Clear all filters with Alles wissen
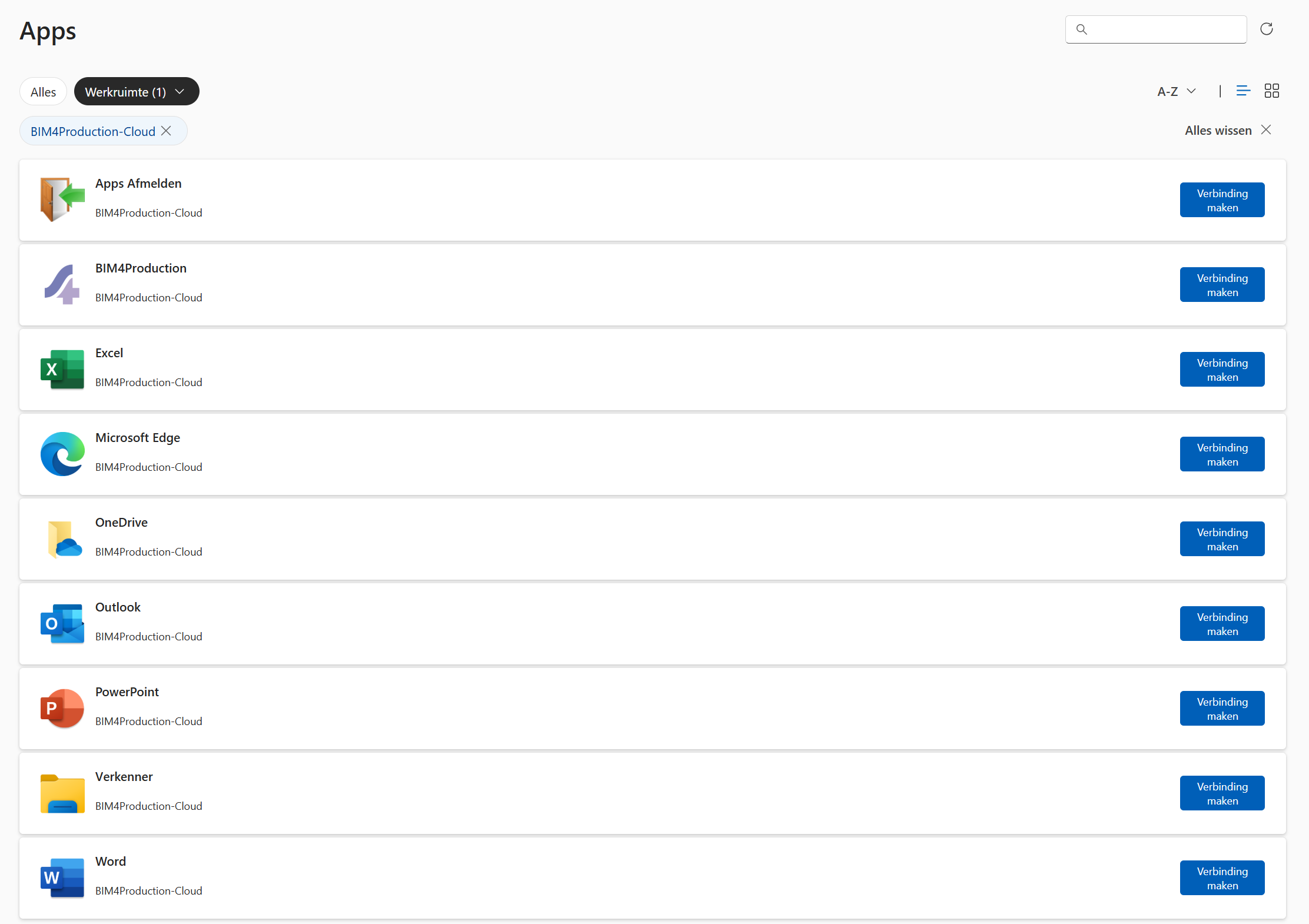This screenshot has height=924, width=1309. click(x=1228, y=130)
